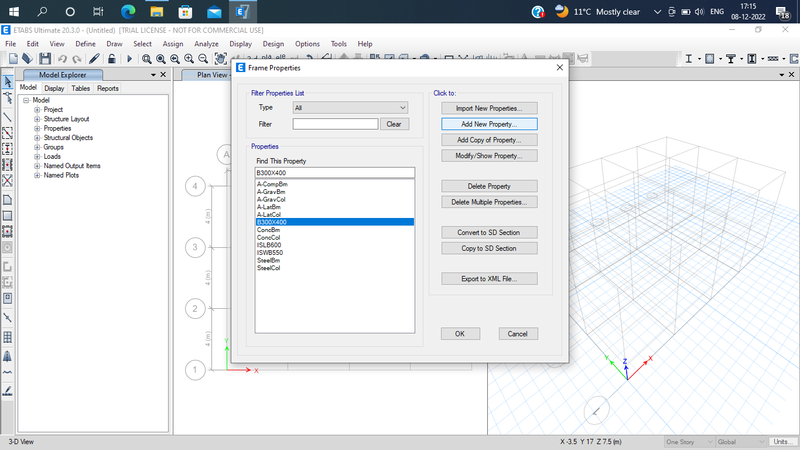
Task: Open the One Story dropdown in status bar
Action: pyautogui.click(x=689, y=442)
